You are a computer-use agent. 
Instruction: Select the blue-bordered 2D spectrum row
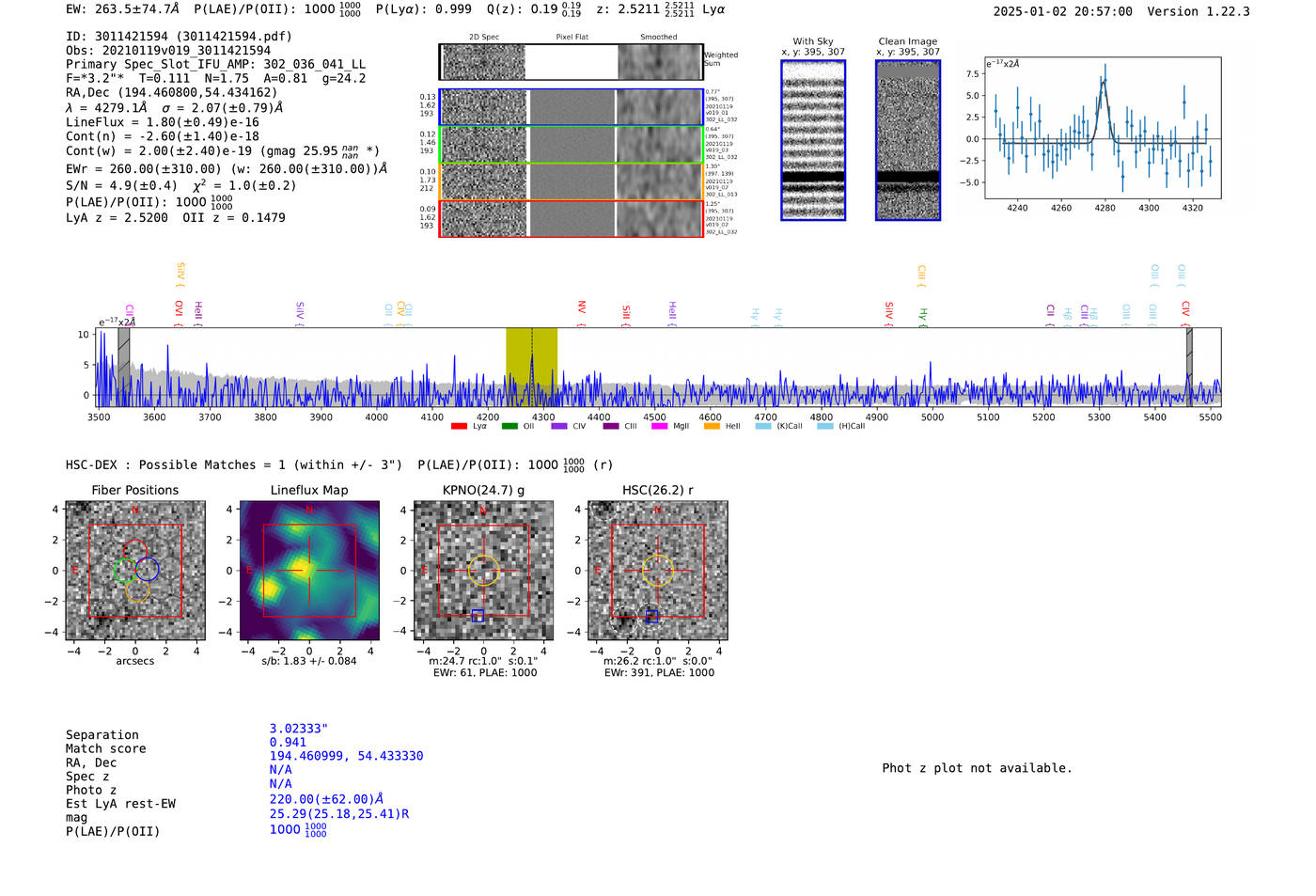click(x=572, y=107)
